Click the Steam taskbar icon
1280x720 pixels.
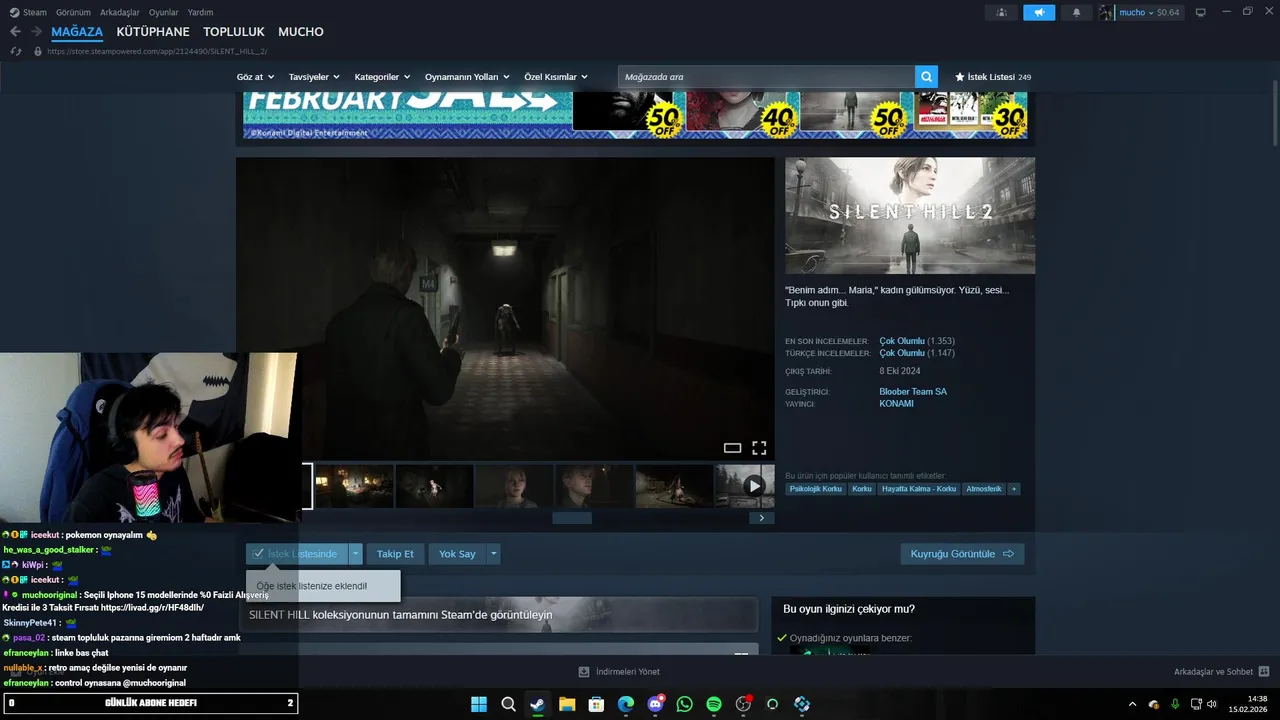coord(537,704)
